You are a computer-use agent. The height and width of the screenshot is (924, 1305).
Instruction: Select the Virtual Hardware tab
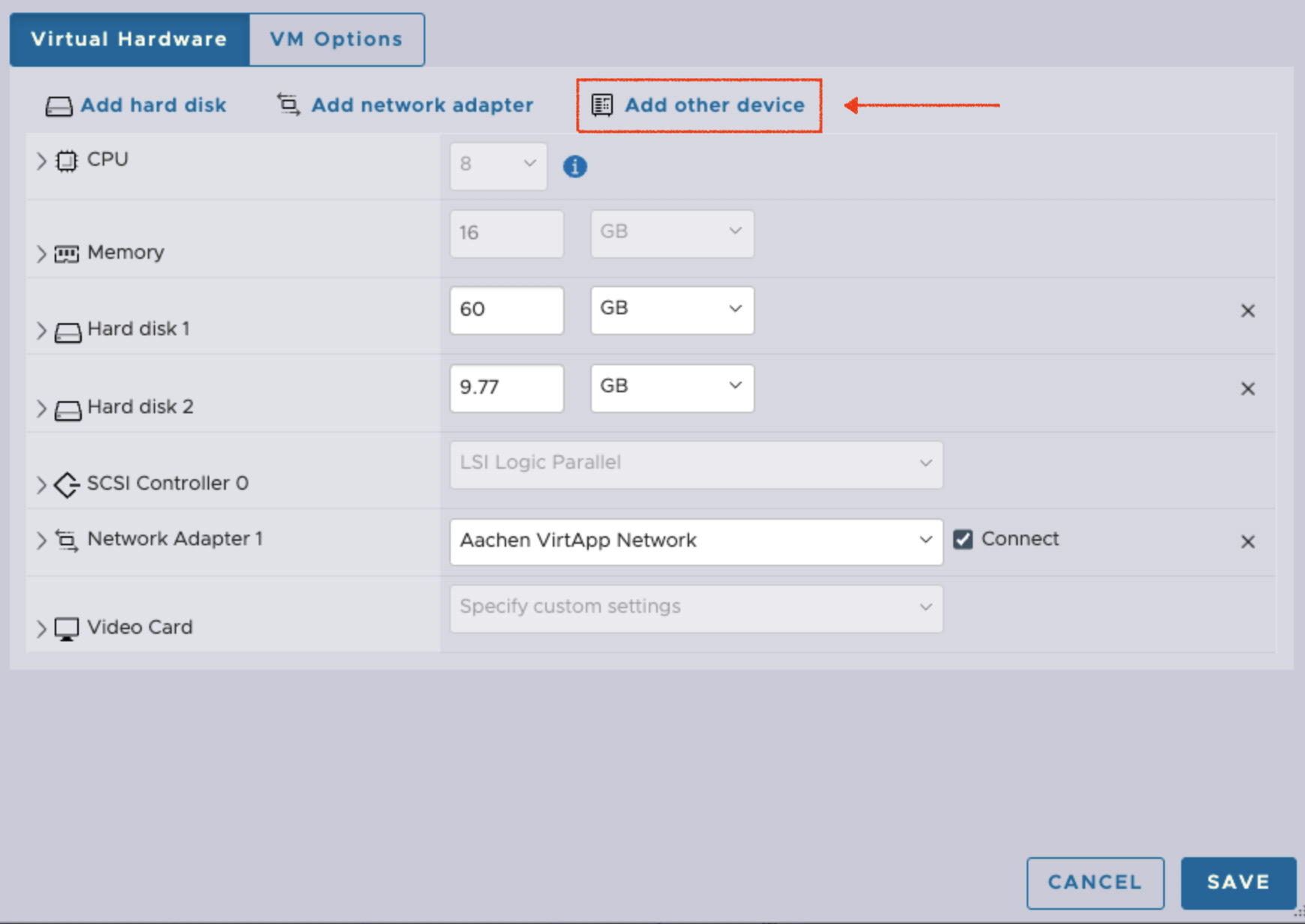(129, 40)
